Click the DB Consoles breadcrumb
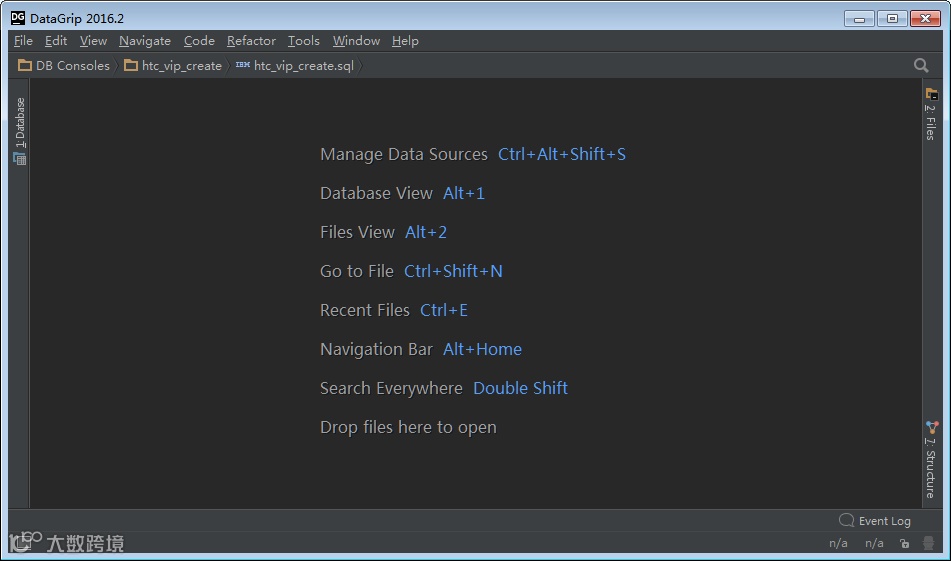The image size is (951, 561). tap(64, 66)
